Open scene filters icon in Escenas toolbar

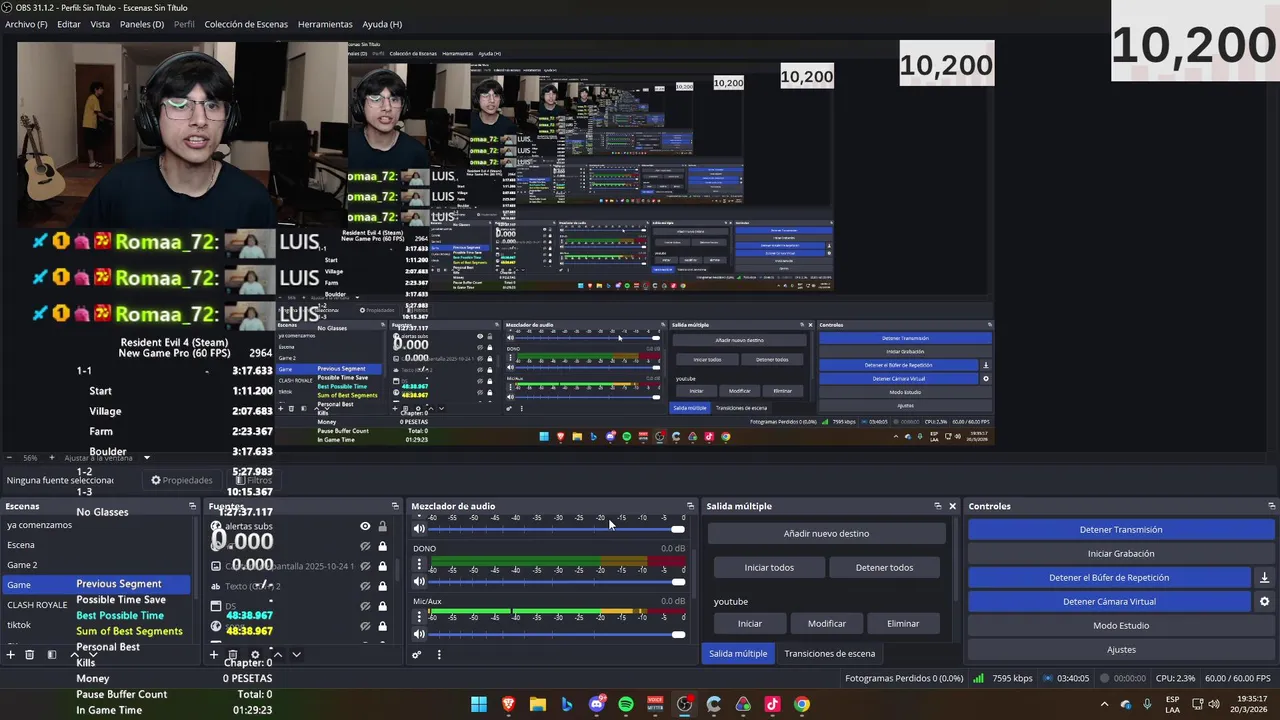[52, 655]
